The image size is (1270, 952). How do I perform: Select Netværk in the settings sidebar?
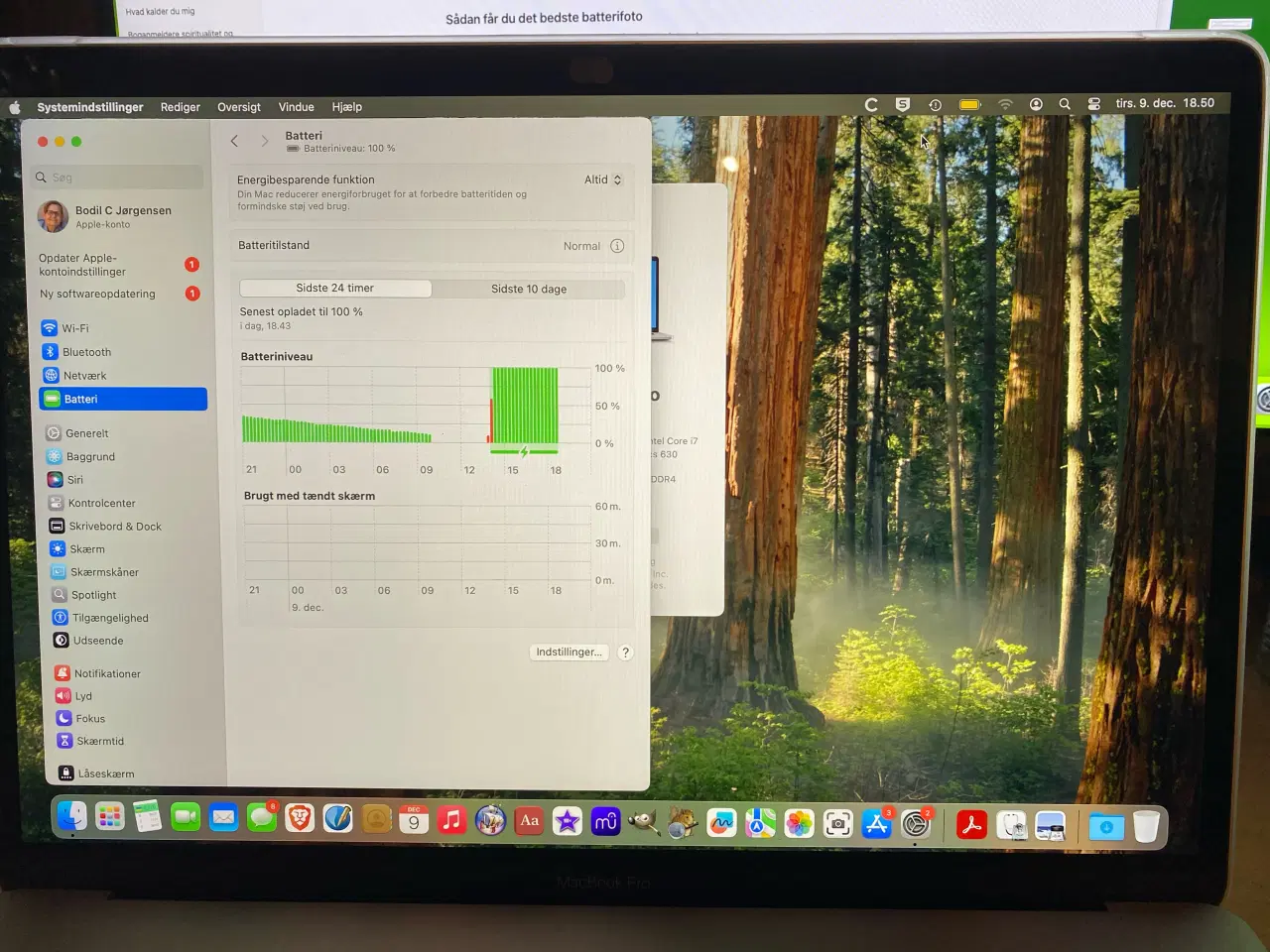(x=85, y=375)
